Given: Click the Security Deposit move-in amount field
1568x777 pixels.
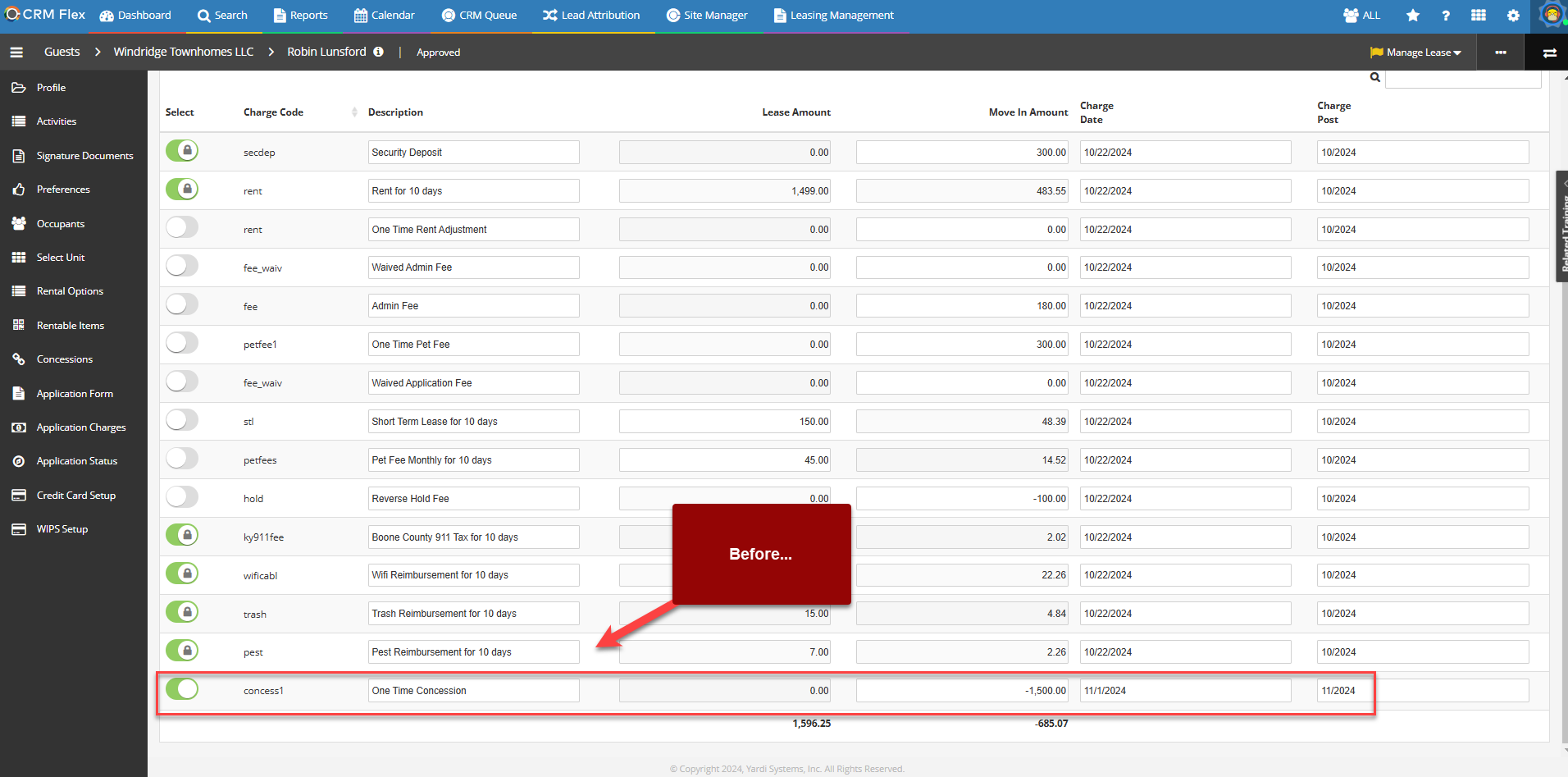Looking at the screenshot, I should [x=962, y=153].
